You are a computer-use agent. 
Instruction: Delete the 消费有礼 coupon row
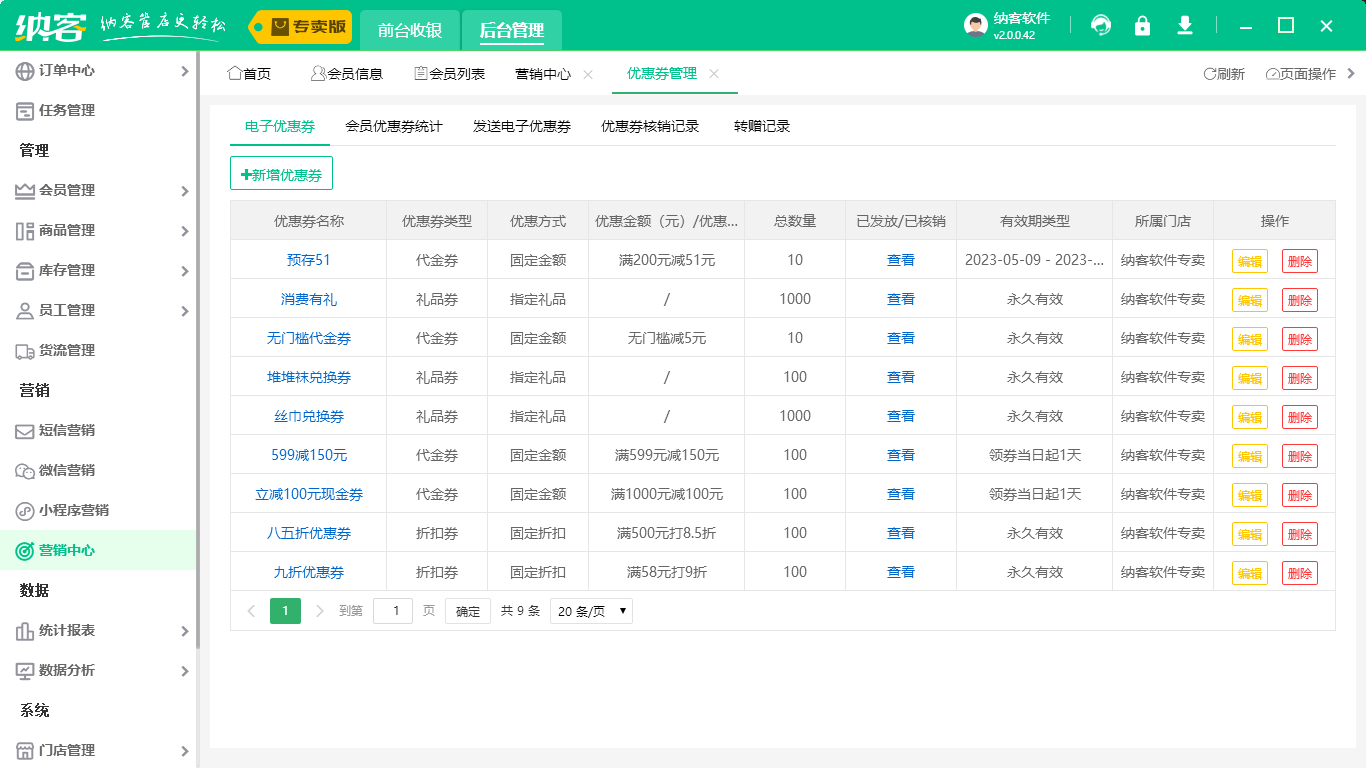click(x=1299, y=300)
